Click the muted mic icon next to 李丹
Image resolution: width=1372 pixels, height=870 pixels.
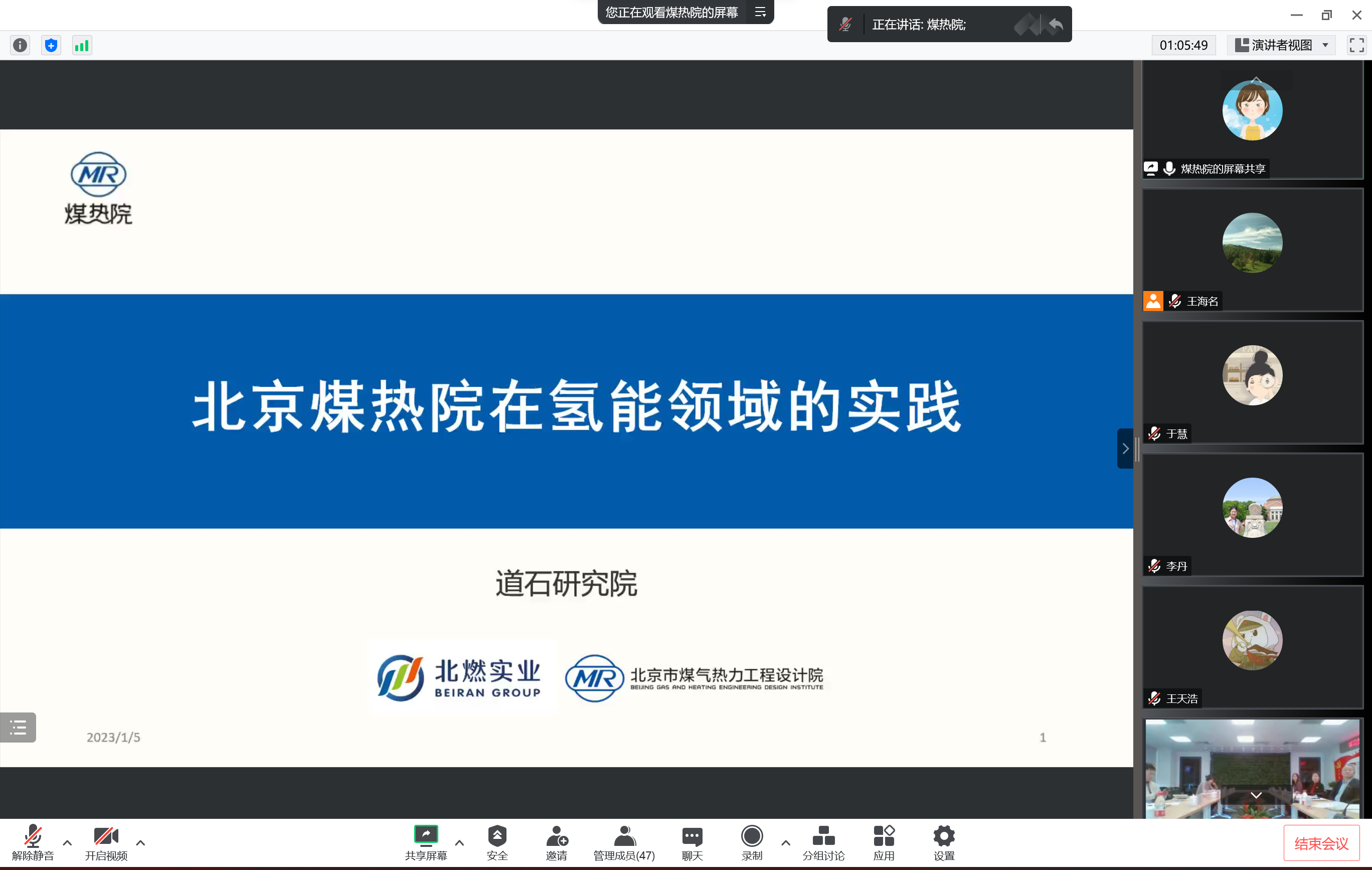(1154, 566)
